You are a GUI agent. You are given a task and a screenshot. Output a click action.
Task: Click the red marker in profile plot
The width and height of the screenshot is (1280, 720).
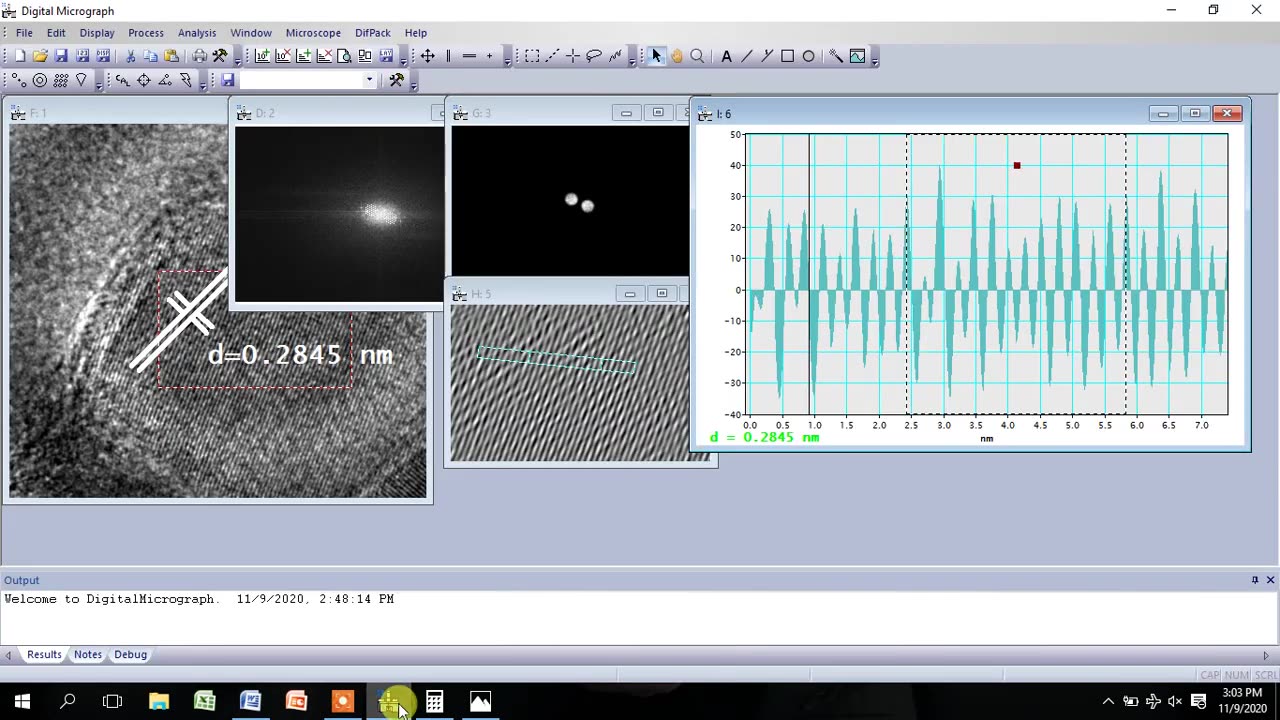tap(1017, 166)
